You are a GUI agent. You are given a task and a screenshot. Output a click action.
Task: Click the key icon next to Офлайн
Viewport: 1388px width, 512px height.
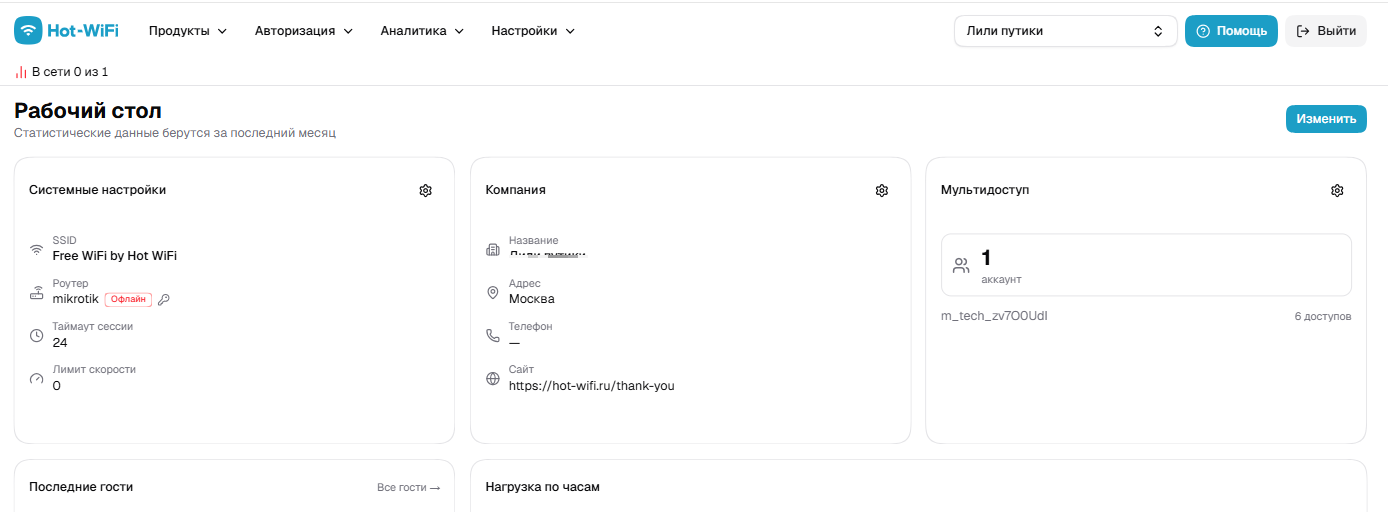(x=164, y=299)
